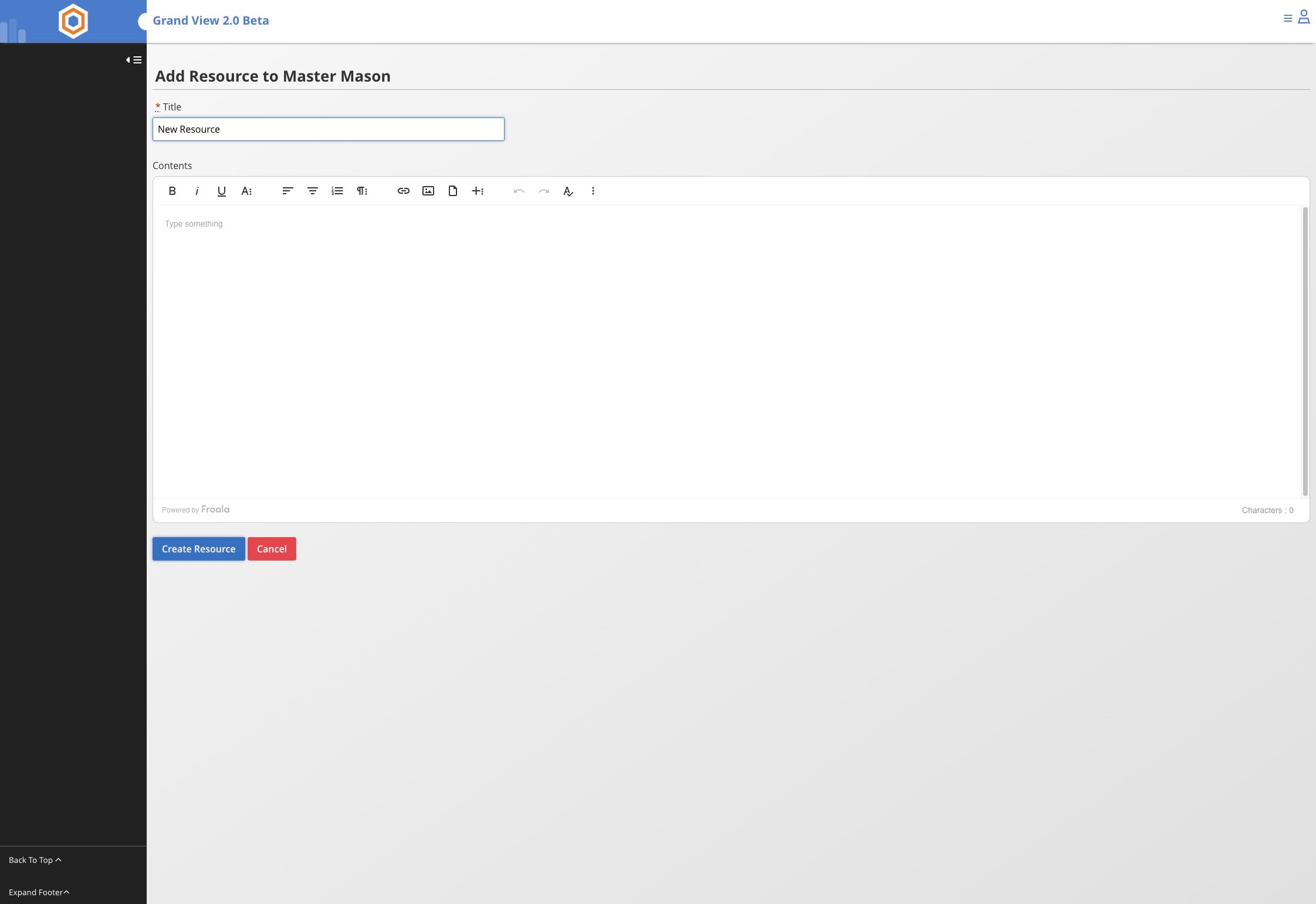
Task: Cancel adding the resource
Action: pyautogui.click(x=272, y=549)
